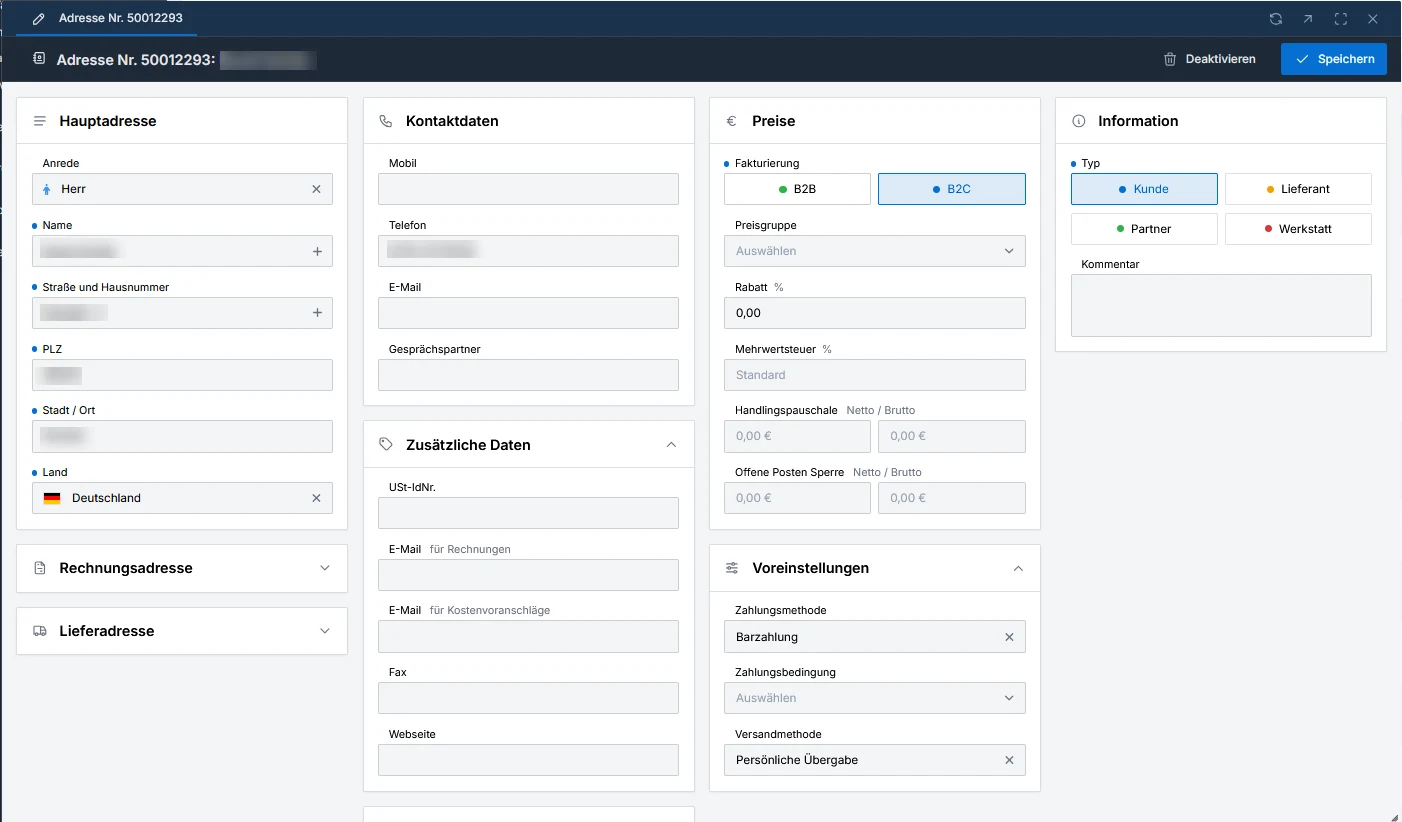Viewport: 1402px width, 822px height.
Task: Click the refresh icon in the title bar
Action: [x=1276, y=19]
